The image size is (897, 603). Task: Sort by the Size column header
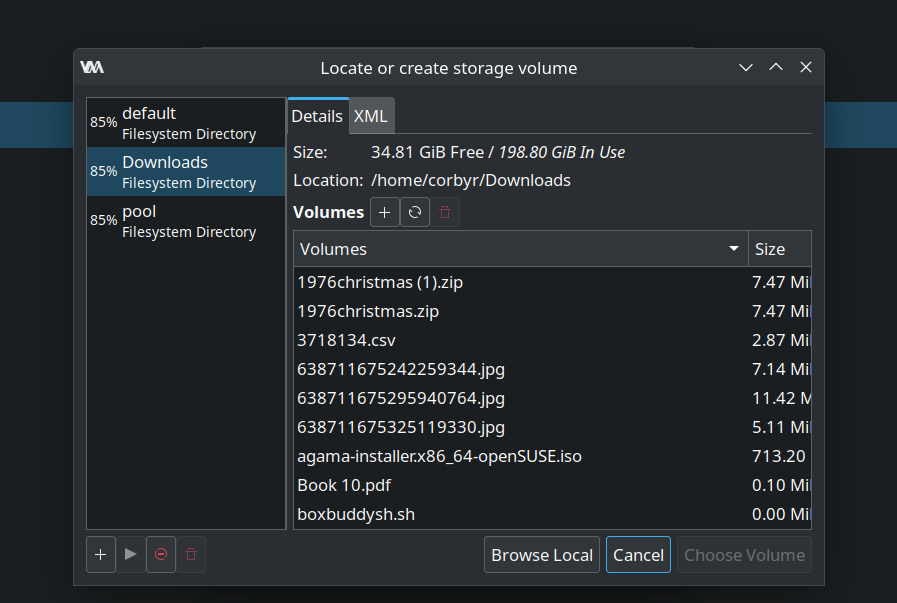pyautogui.click(x=780, y=249)
